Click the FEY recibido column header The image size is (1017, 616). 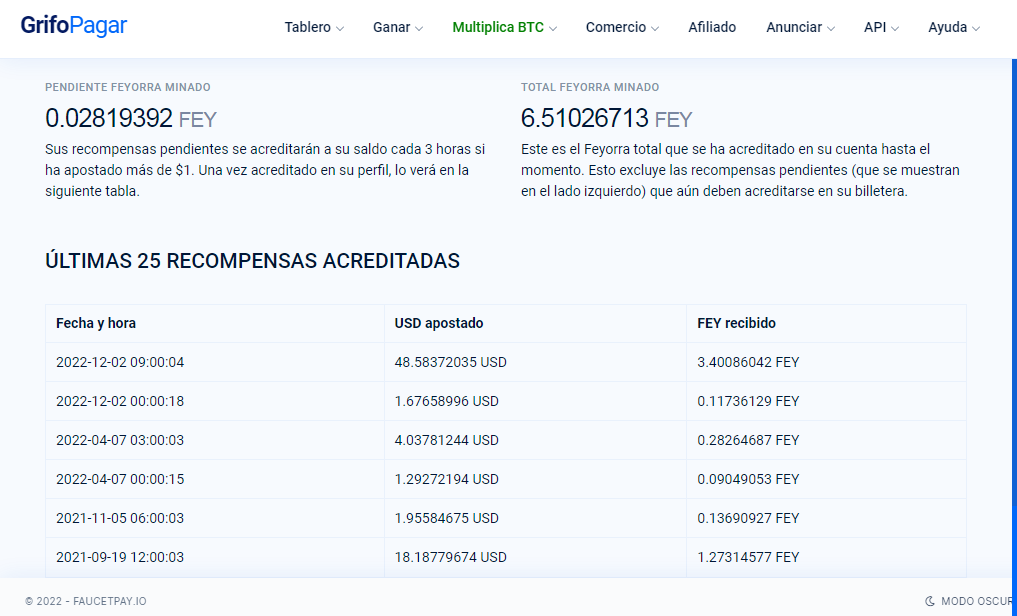tap(736, 323)
